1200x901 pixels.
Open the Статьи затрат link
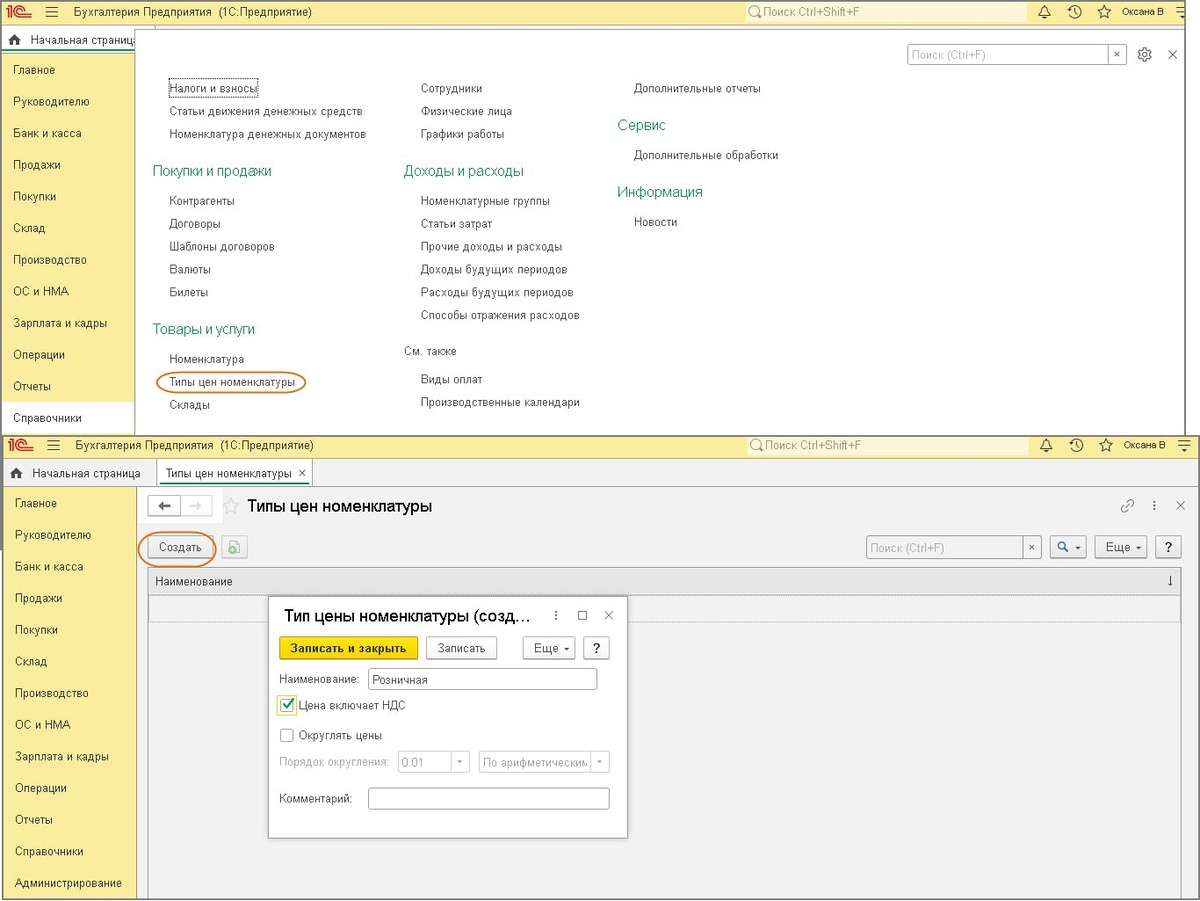coord(456,224)
